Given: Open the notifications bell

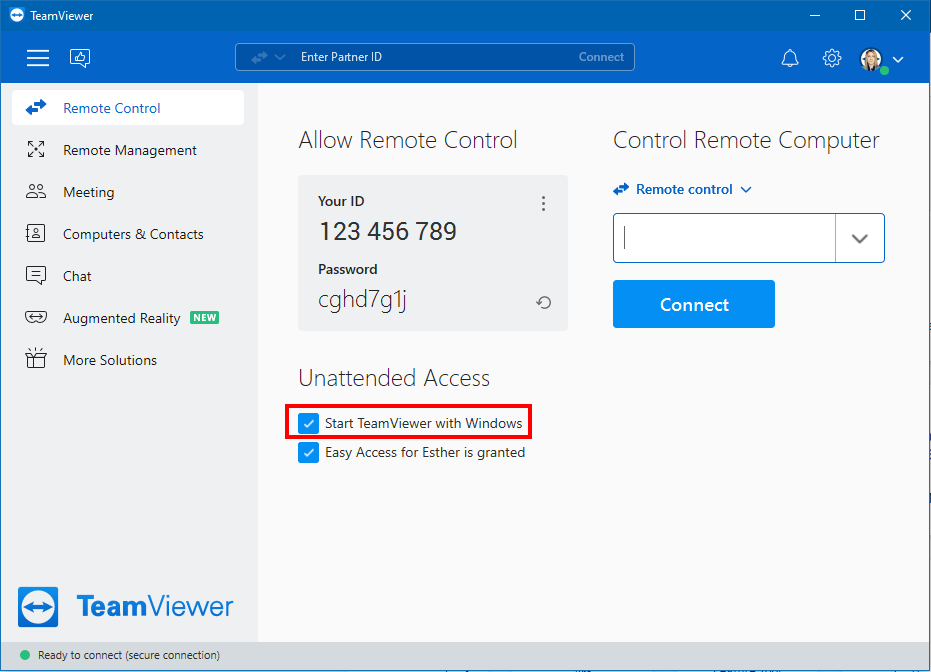Looking at the screenshot, I should [790, 58].
